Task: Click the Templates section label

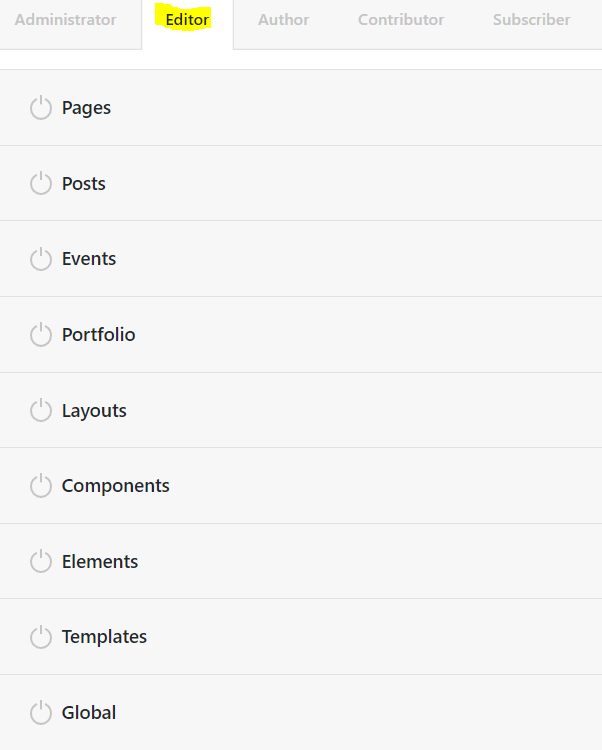Action: pos(104,637)
